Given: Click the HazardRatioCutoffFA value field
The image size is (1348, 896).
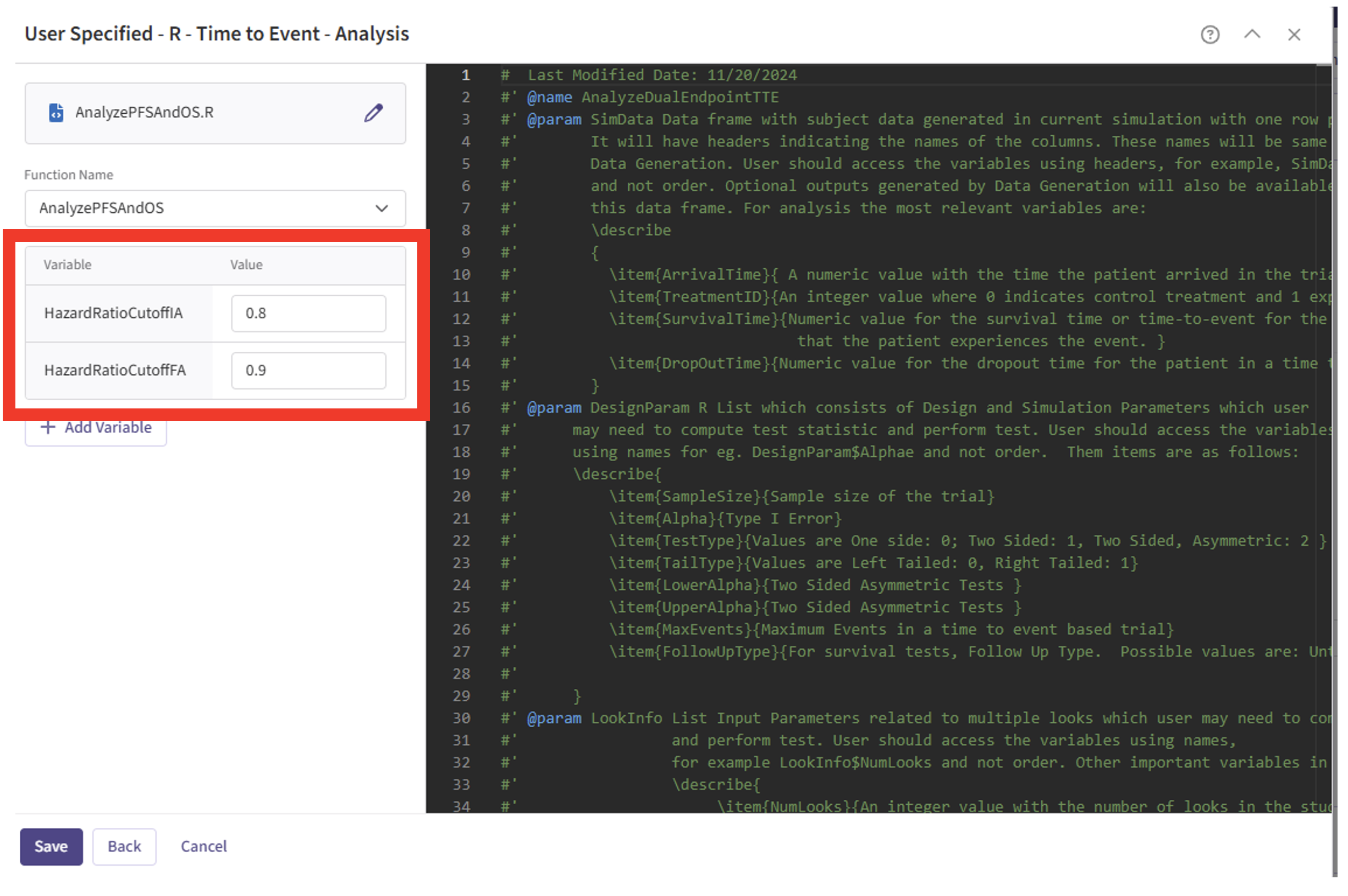Looking at the screenshot, I should 308,370.
